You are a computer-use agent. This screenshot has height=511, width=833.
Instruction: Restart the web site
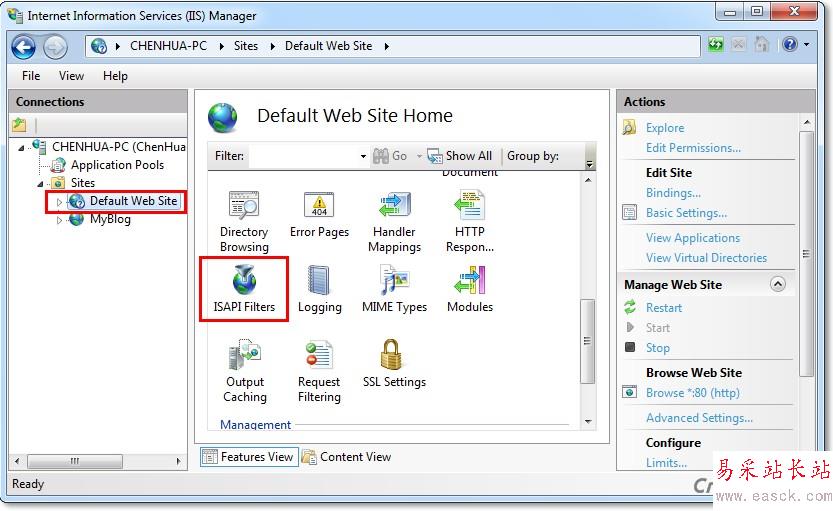(664, 308)
